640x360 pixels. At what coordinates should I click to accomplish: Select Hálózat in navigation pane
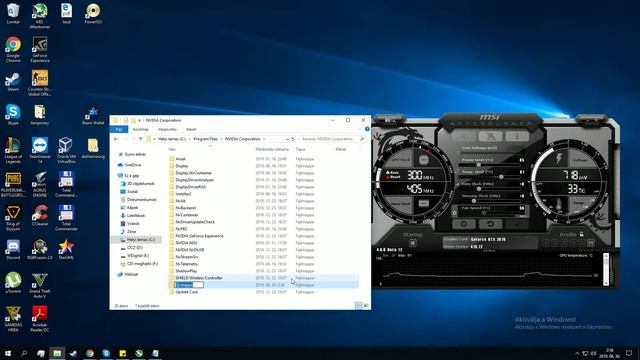pos(131,274)
